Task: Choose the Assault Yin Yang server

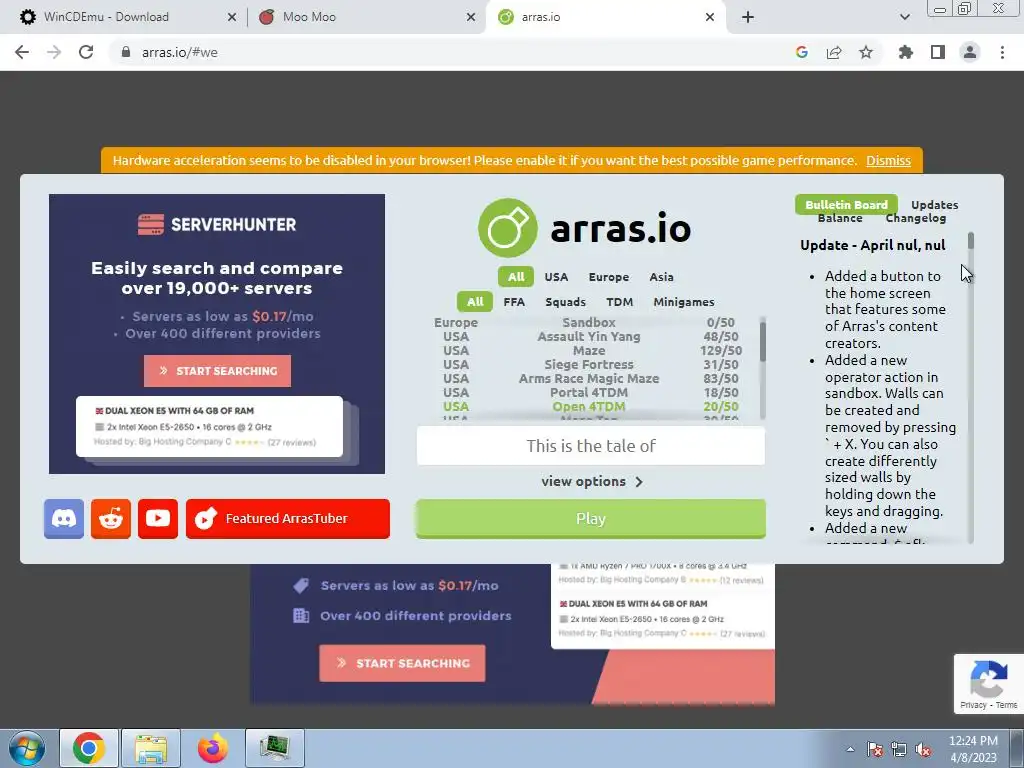Action: click(588, 337)
